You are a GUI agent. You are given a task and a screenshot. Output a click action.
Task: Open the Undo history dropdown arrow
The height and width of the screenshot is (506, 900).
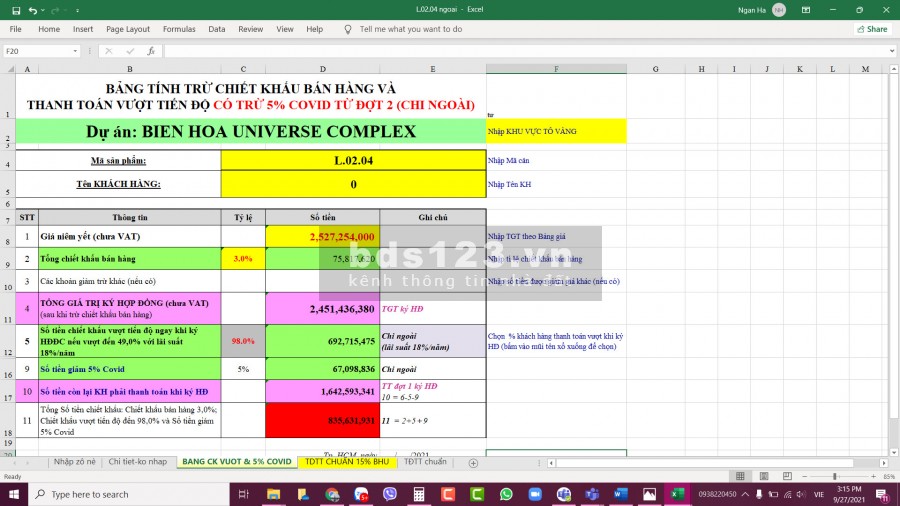pos(43,10)
